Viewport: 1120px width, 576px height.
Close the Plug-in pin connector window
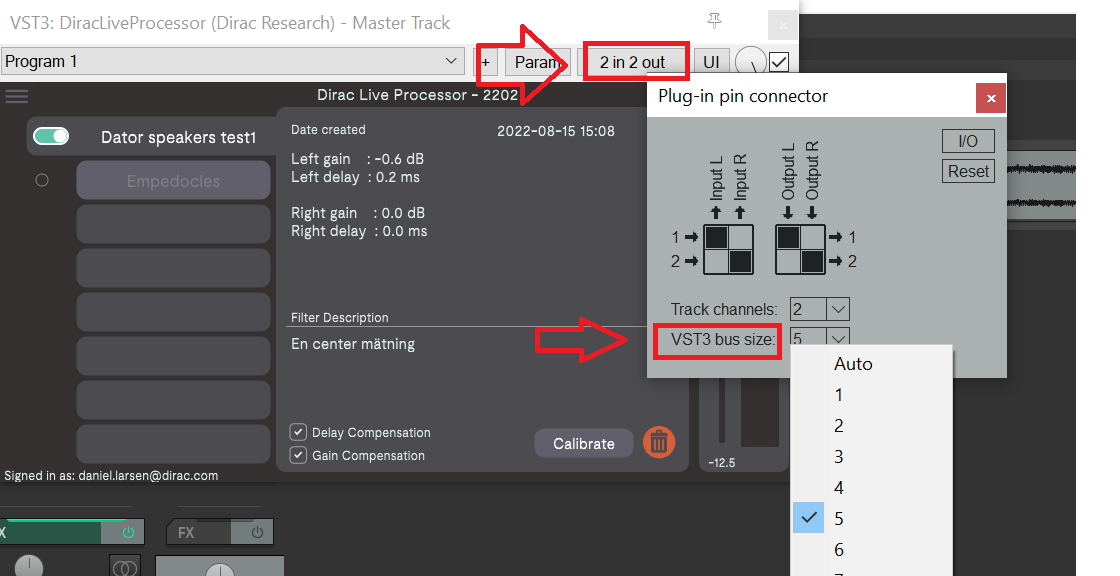(x=991, y=99)
